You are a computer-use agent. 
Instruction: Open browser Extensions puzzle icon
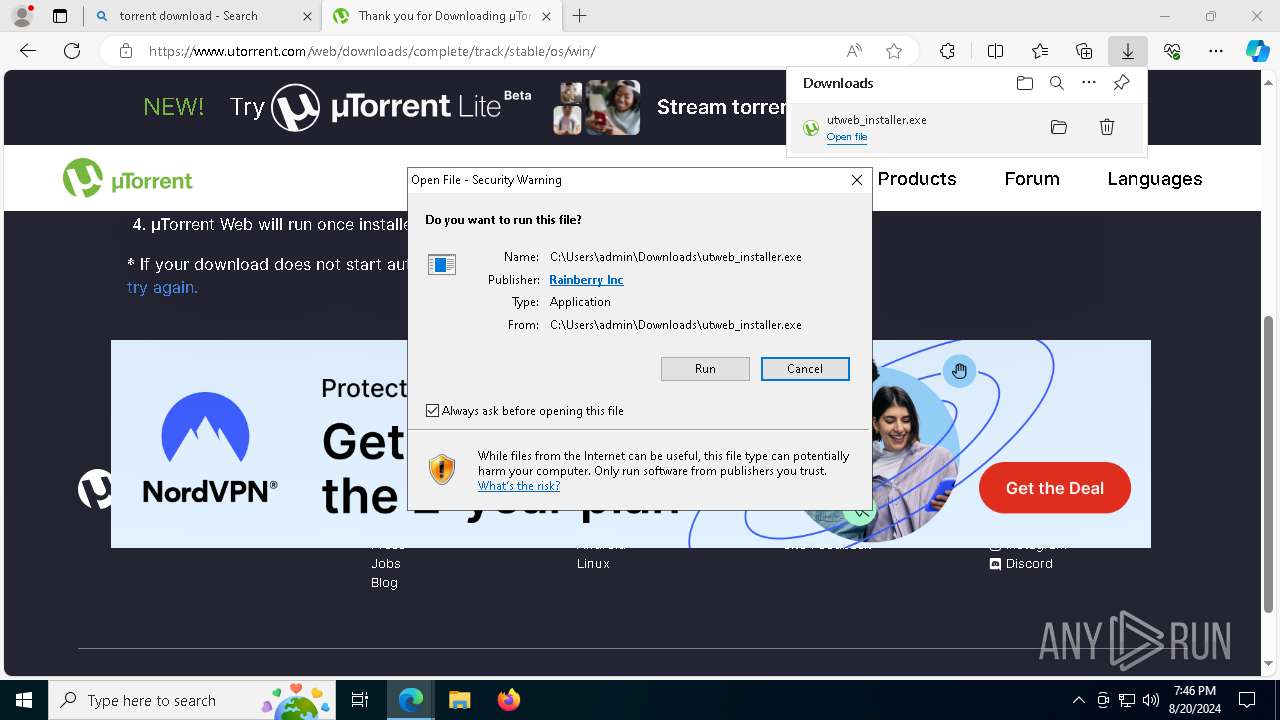tap(947, 51)
